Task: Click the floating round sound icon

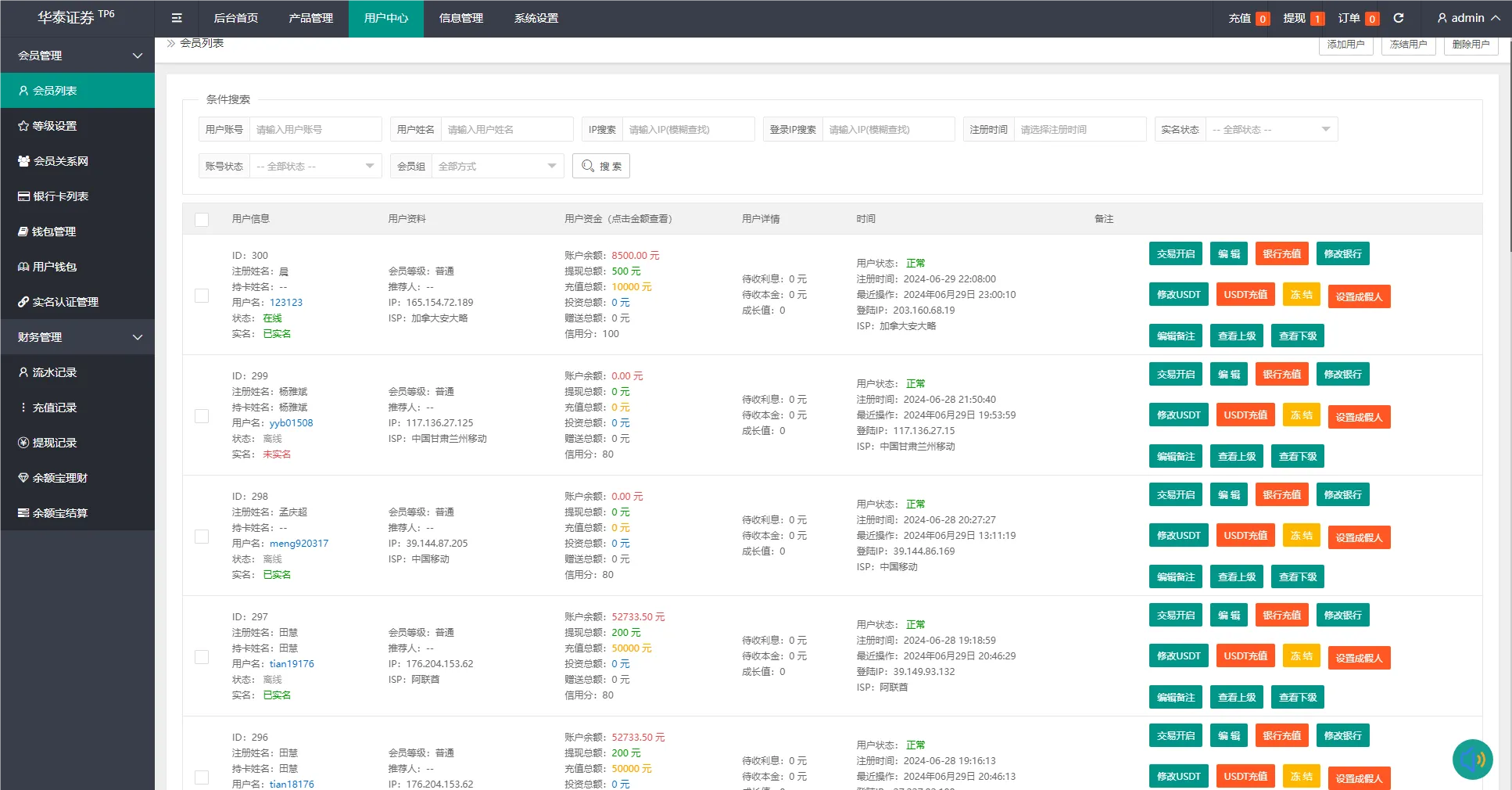Action: pyautogui.click(x=1472, y=759)
